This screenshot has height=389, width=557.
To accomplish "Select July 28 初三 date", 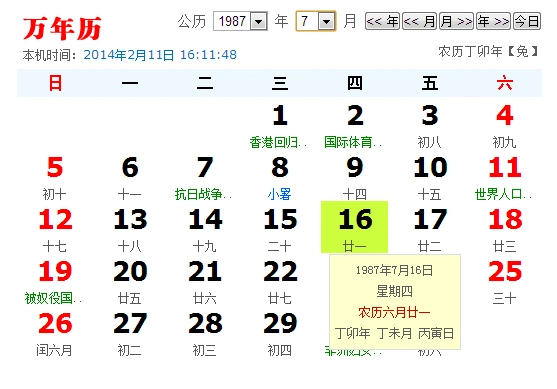I will coord(205,333).
